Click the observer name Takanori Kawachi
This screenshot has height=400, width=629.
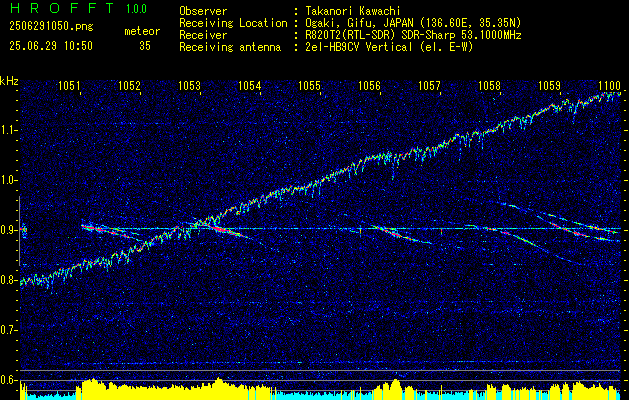(x=351, y=11)
